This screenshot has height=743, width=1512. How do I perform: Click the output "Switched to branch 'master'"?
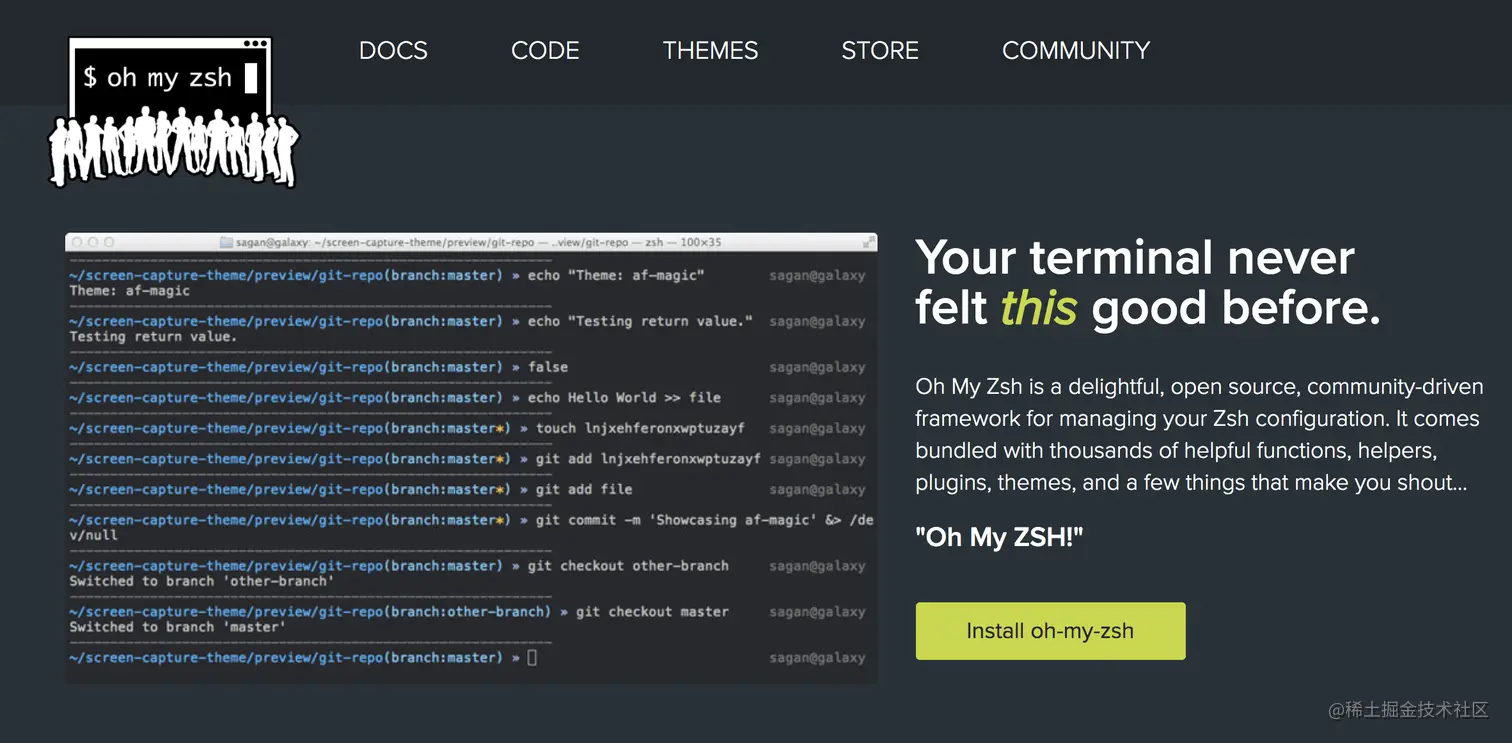point(177,627)
